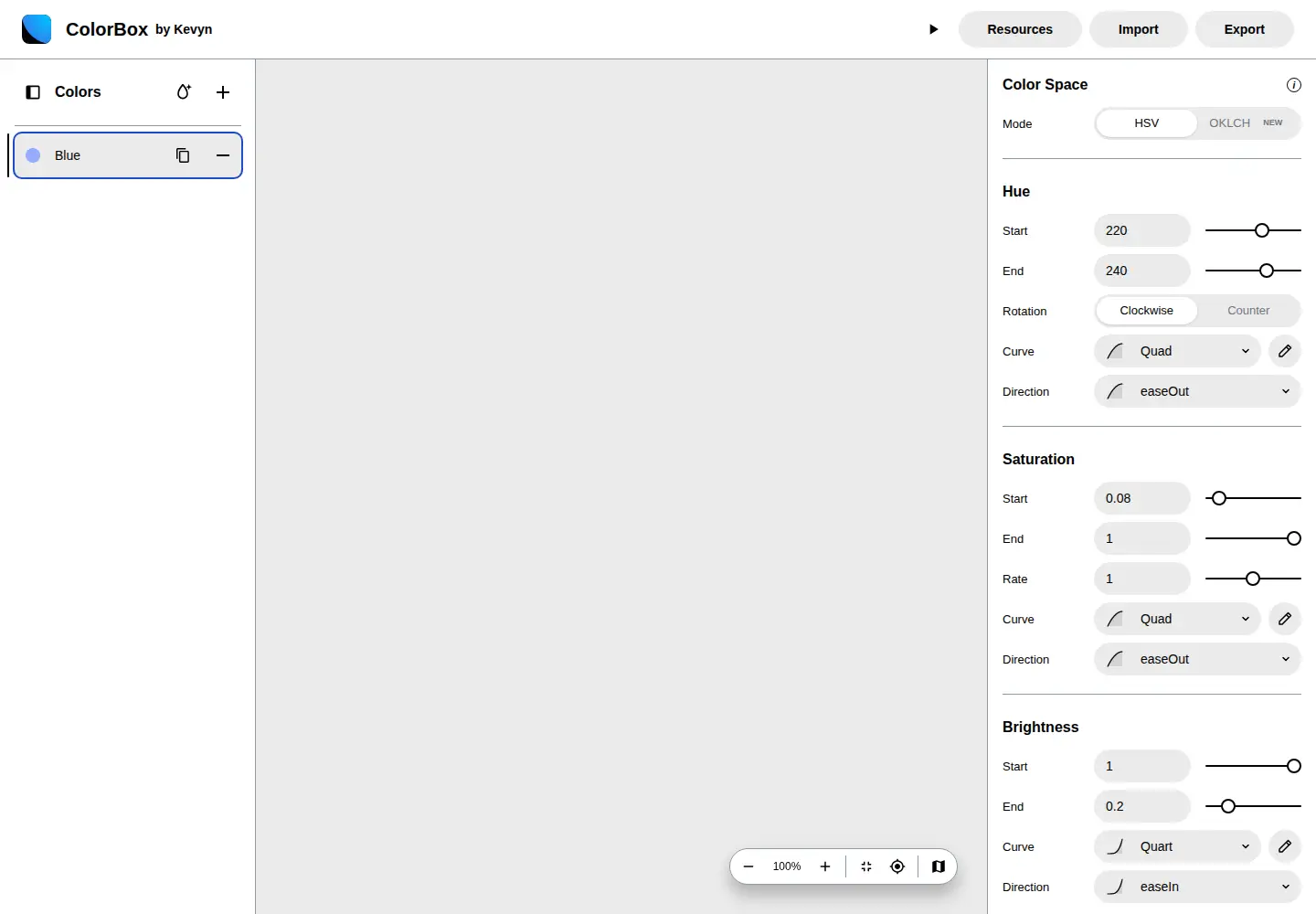The image size is (1316, 914).
Task: Click the play triangle icon in header
Action: click(x=933, y=29)
